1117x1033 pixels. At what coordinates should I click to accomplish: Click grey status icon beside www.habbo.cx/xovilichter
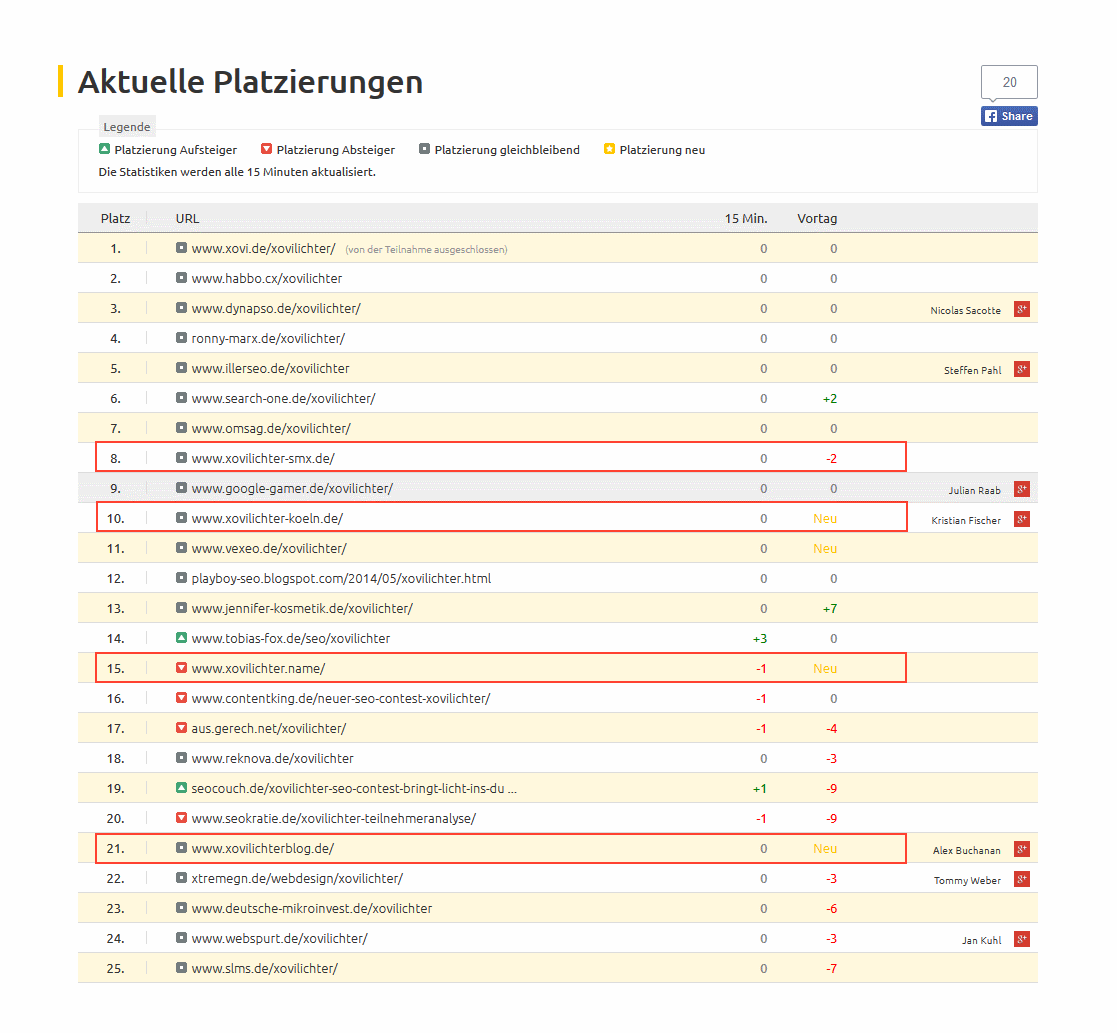[x=182, y=278]
